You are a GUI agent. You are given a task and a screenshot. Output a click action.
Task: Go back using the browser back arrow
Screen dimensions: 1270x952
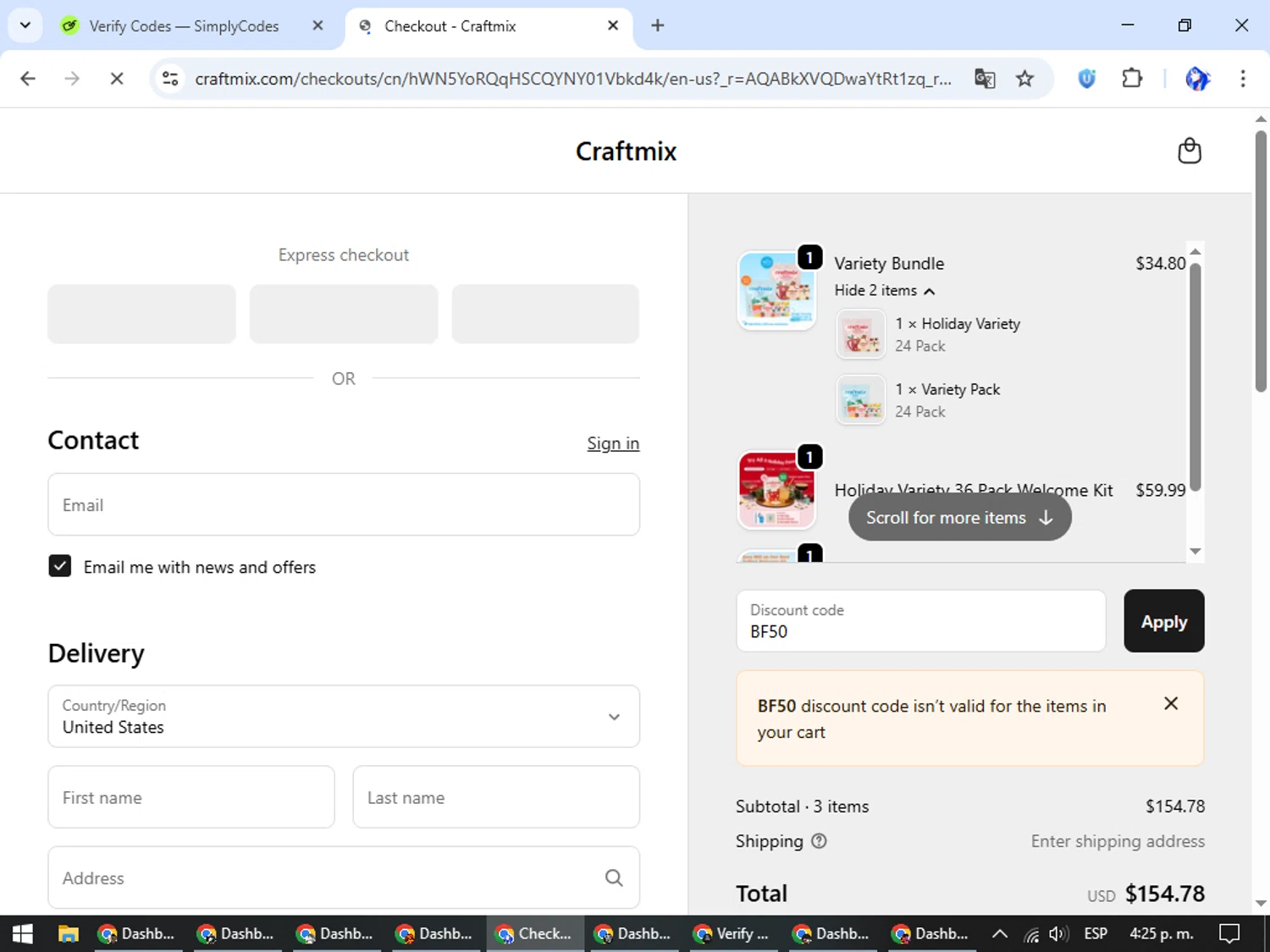(x=28, y=79)
